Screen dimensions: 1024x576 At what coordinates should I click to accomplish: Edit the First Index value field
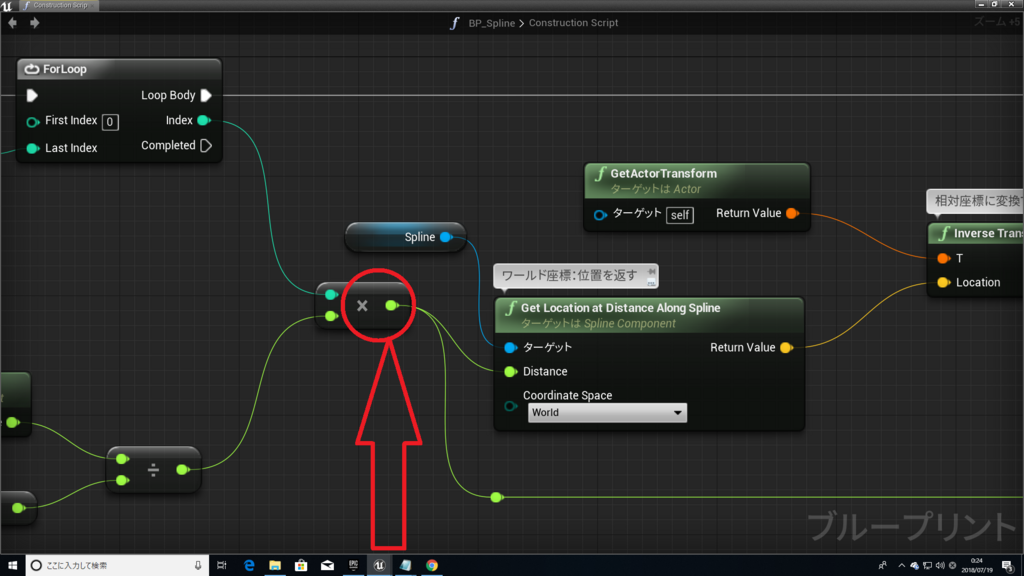point(110,121)
